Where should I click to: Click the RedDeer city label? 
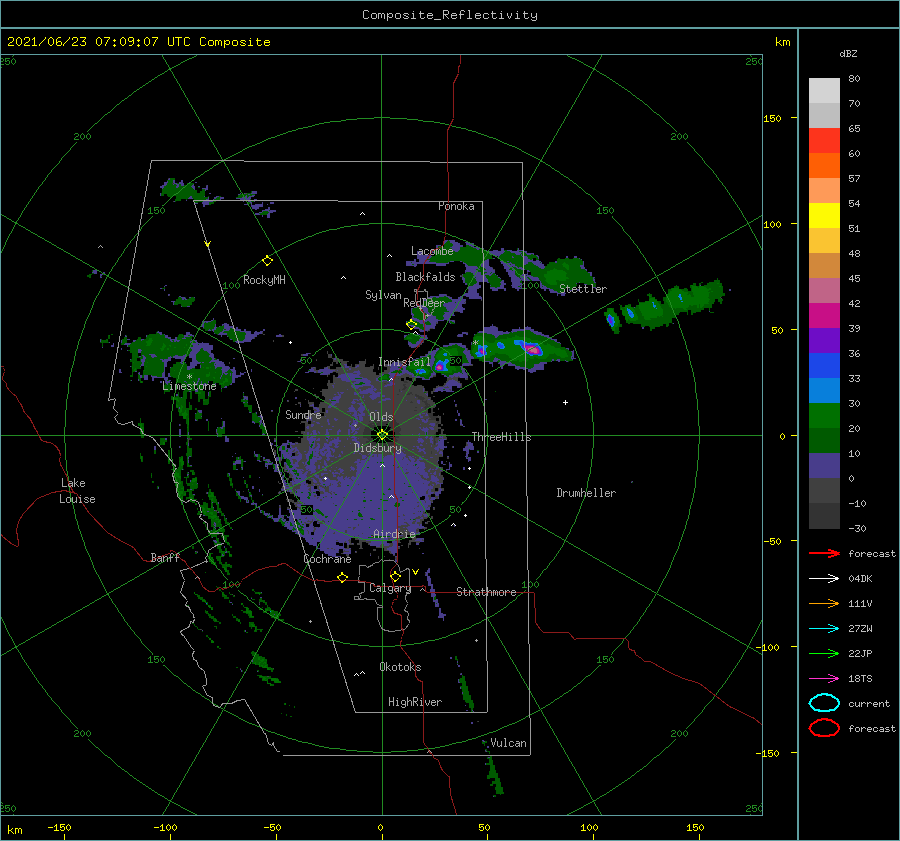[x=424, y=303]
